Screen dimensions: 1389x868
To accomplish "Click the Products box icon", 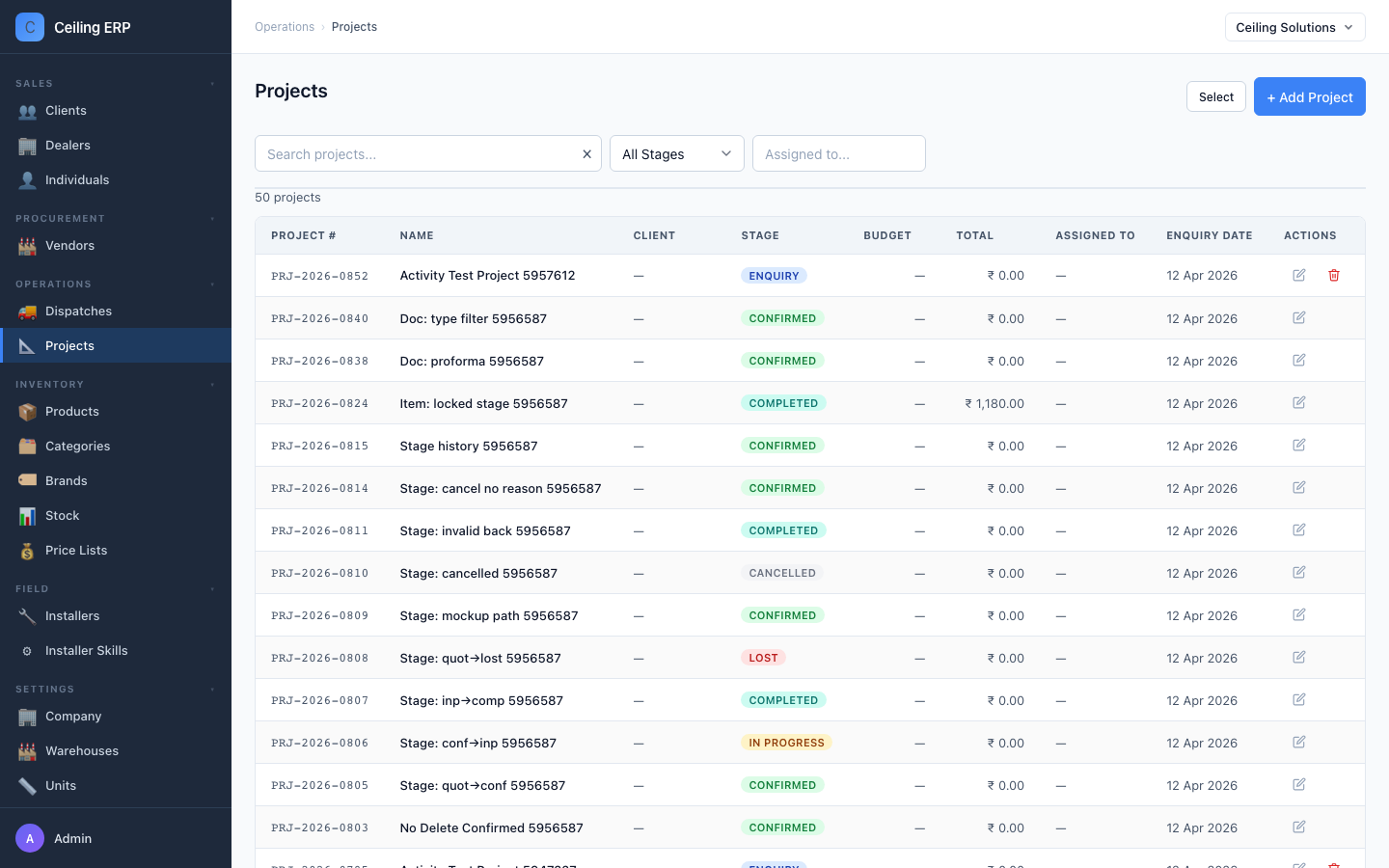I will [27, 412].
